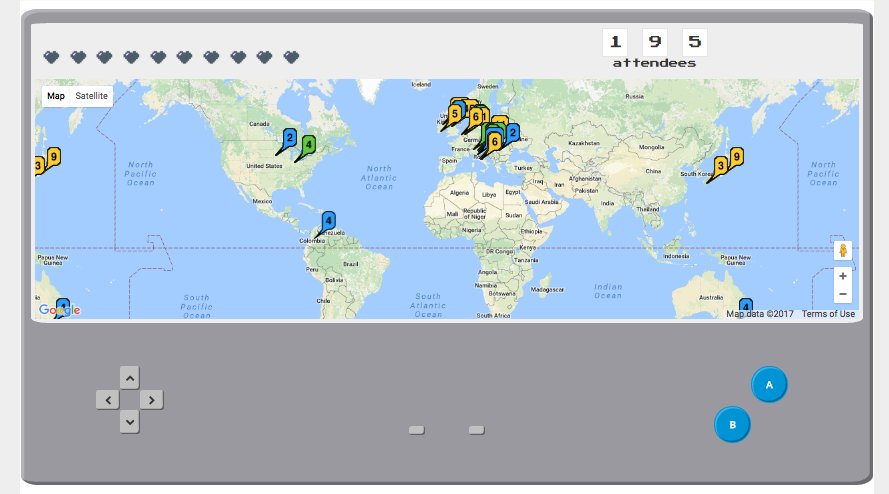This screenshot has height=494, width=889.
Task: Click the 'Indian Ocean' map label
Action: [608, 292]
